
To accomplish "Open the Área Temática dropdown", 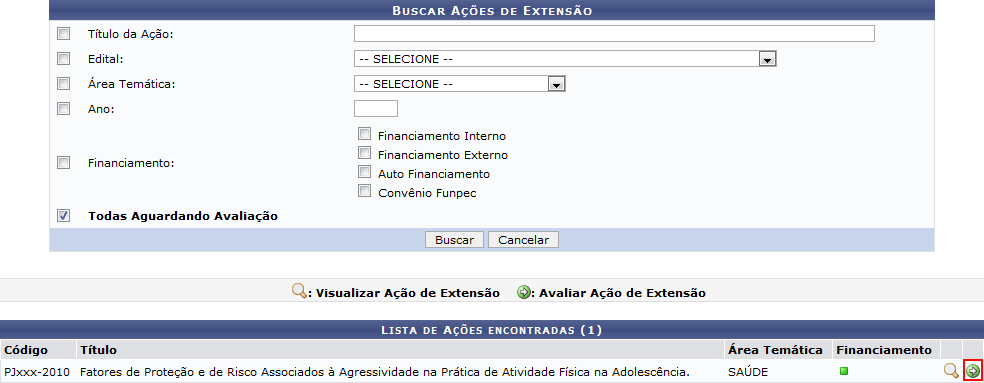I will click(459, 84).
